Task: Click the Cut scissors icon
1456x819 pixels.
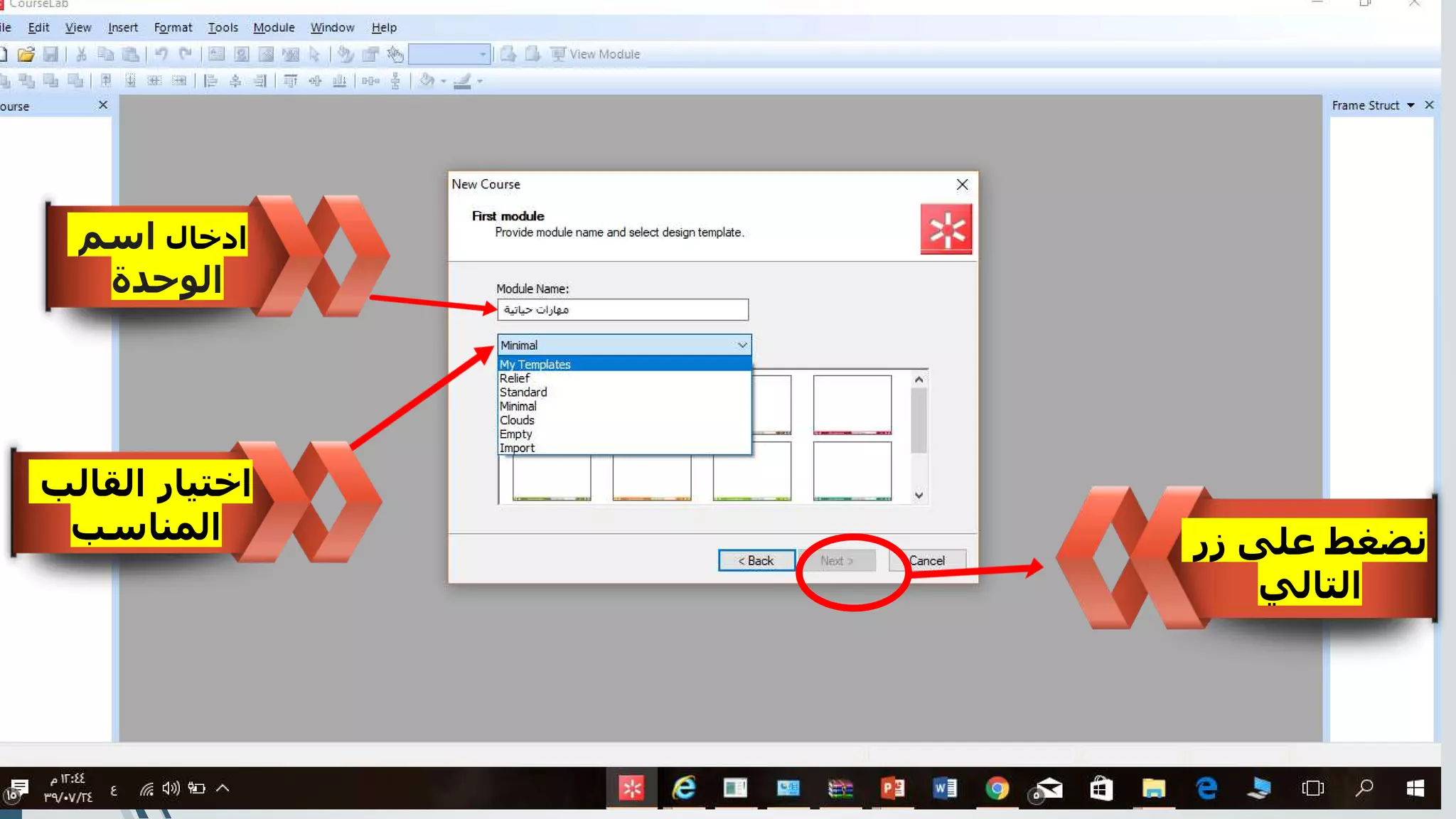Action: tap(81, 54)
